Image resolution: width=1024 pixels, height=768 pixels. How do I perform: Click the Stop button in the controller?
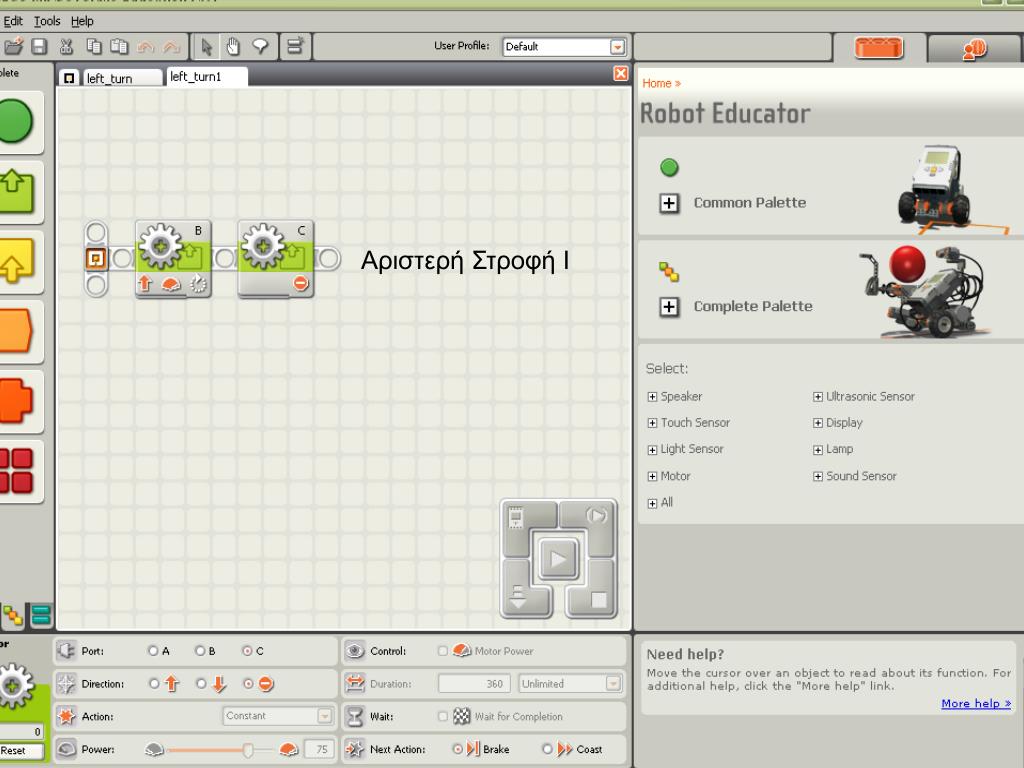pyautogui.click(x=598, y=600)
